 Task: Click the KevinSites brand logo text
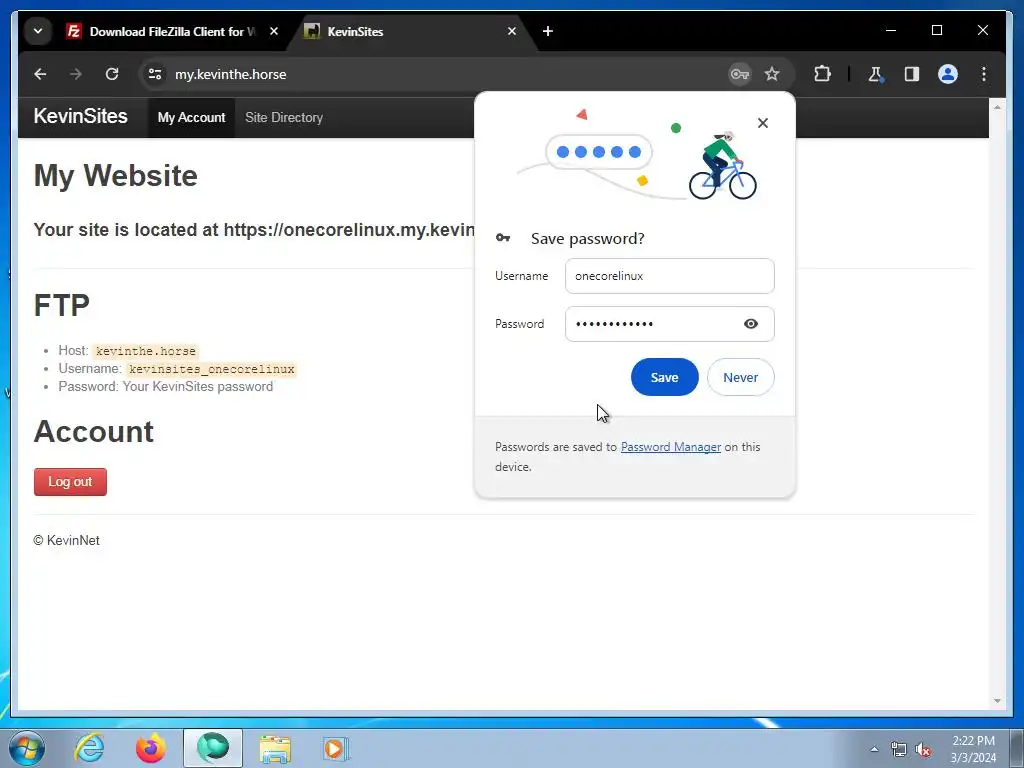click(x=80, y=116)
